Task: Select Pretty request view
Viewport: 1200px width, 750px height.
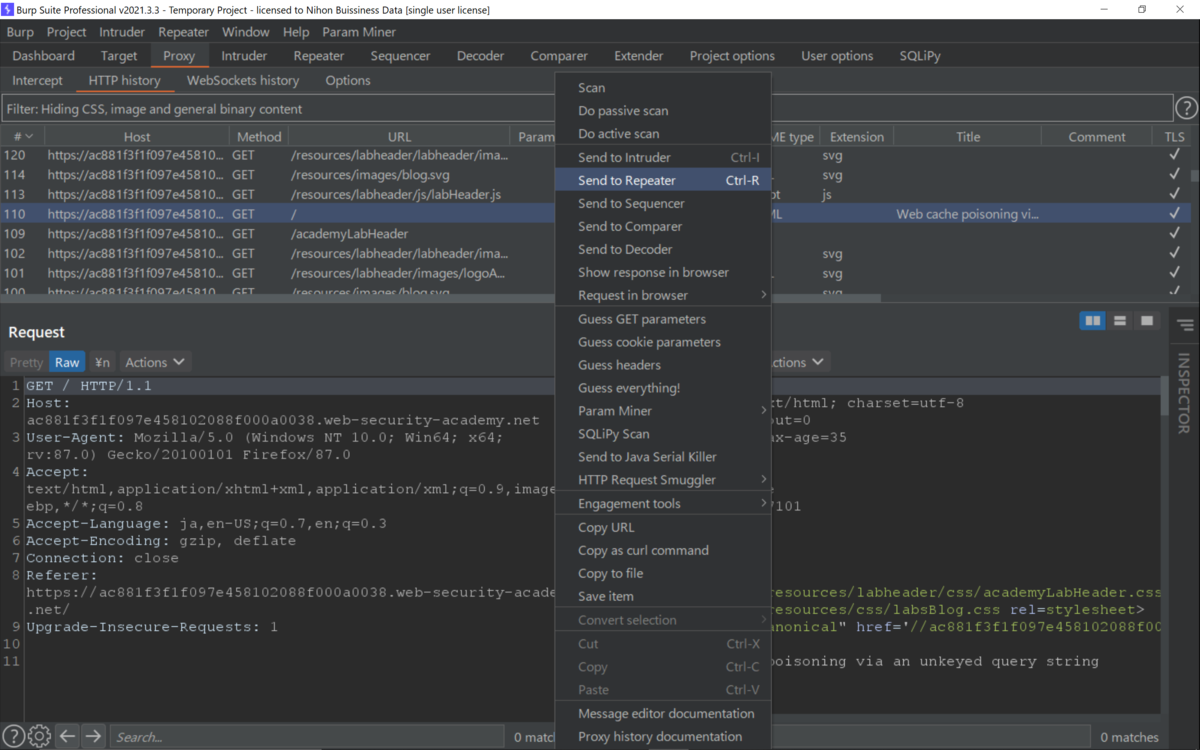Action: click(x=26, y=362)
